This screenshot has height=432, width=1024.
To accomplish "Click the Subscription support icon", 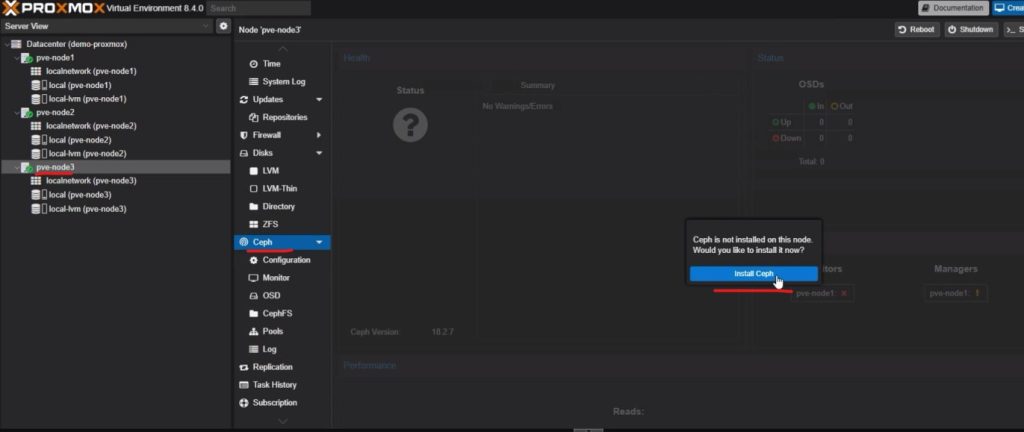I will click(244, 403).
